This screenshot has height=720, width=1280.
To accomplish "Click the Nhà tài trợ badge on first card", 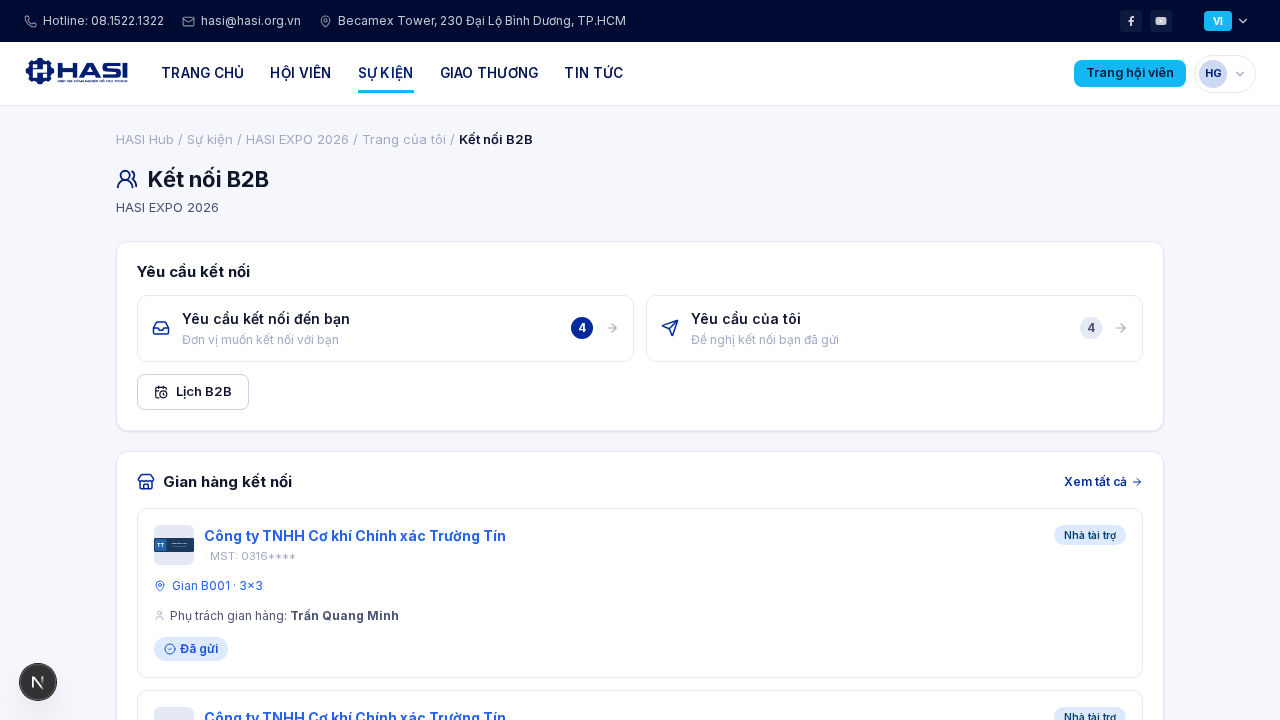I will 1090,535.
